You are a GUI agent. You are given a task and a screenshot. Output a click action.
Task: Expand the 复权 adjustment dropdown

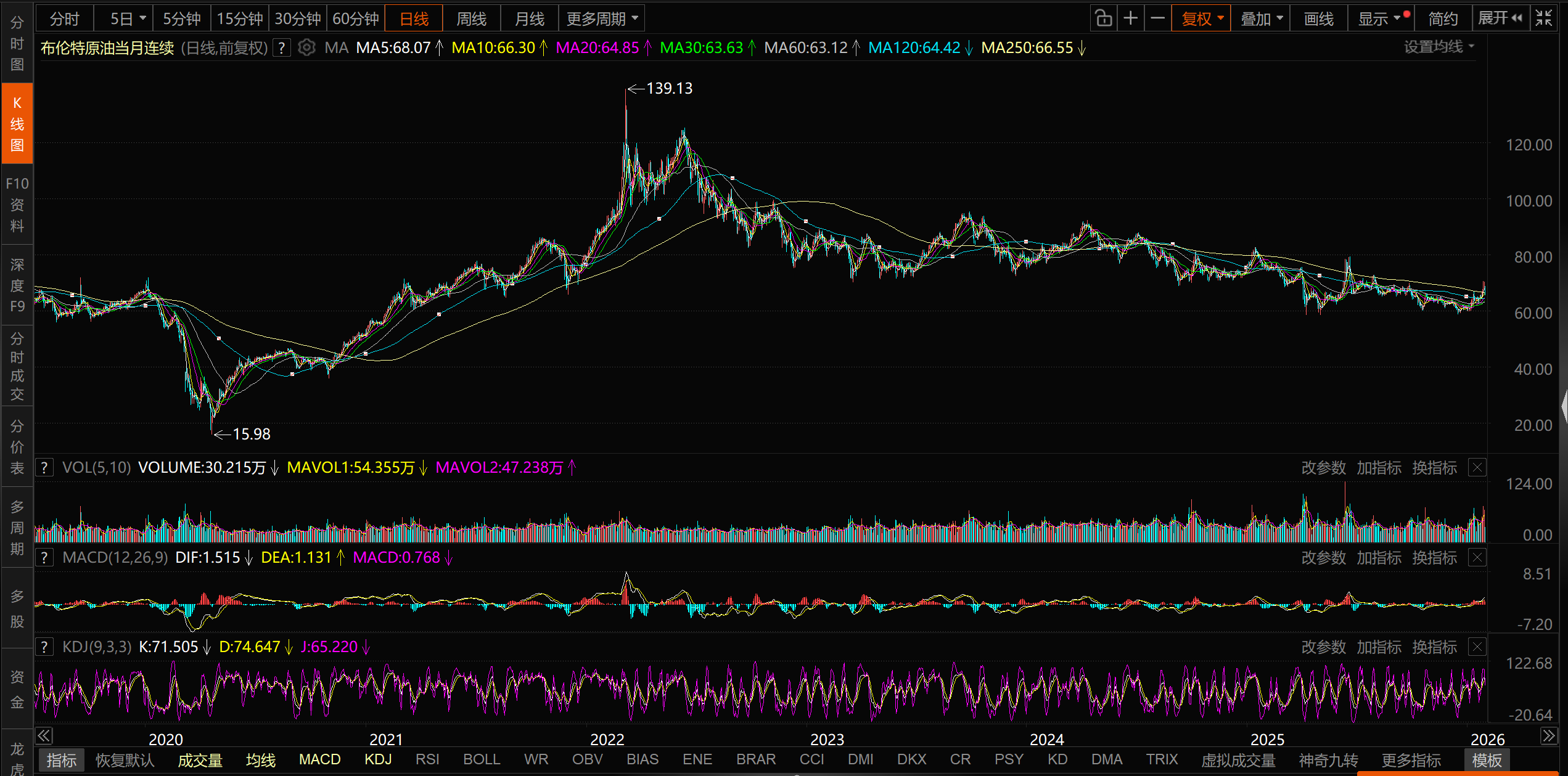pyautogui.click(x=1201, y=18)
